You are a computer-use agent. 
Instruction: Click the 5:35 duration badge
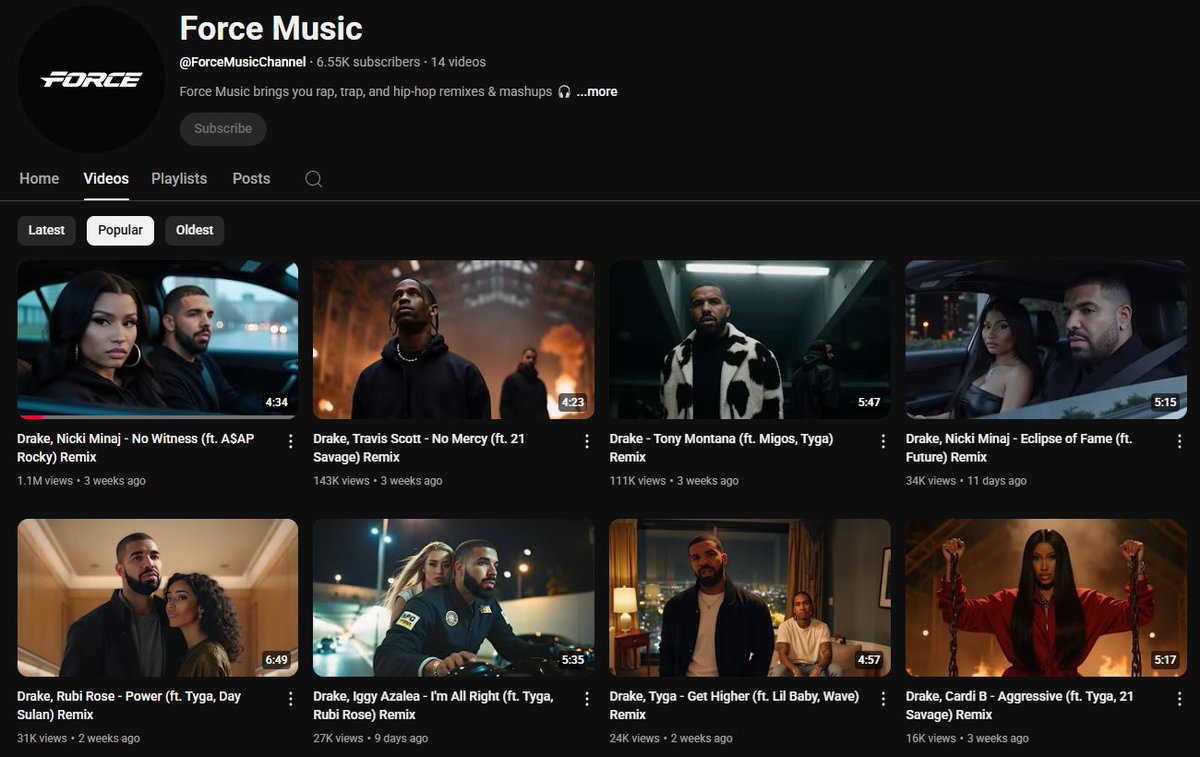(x=573, y=660)
